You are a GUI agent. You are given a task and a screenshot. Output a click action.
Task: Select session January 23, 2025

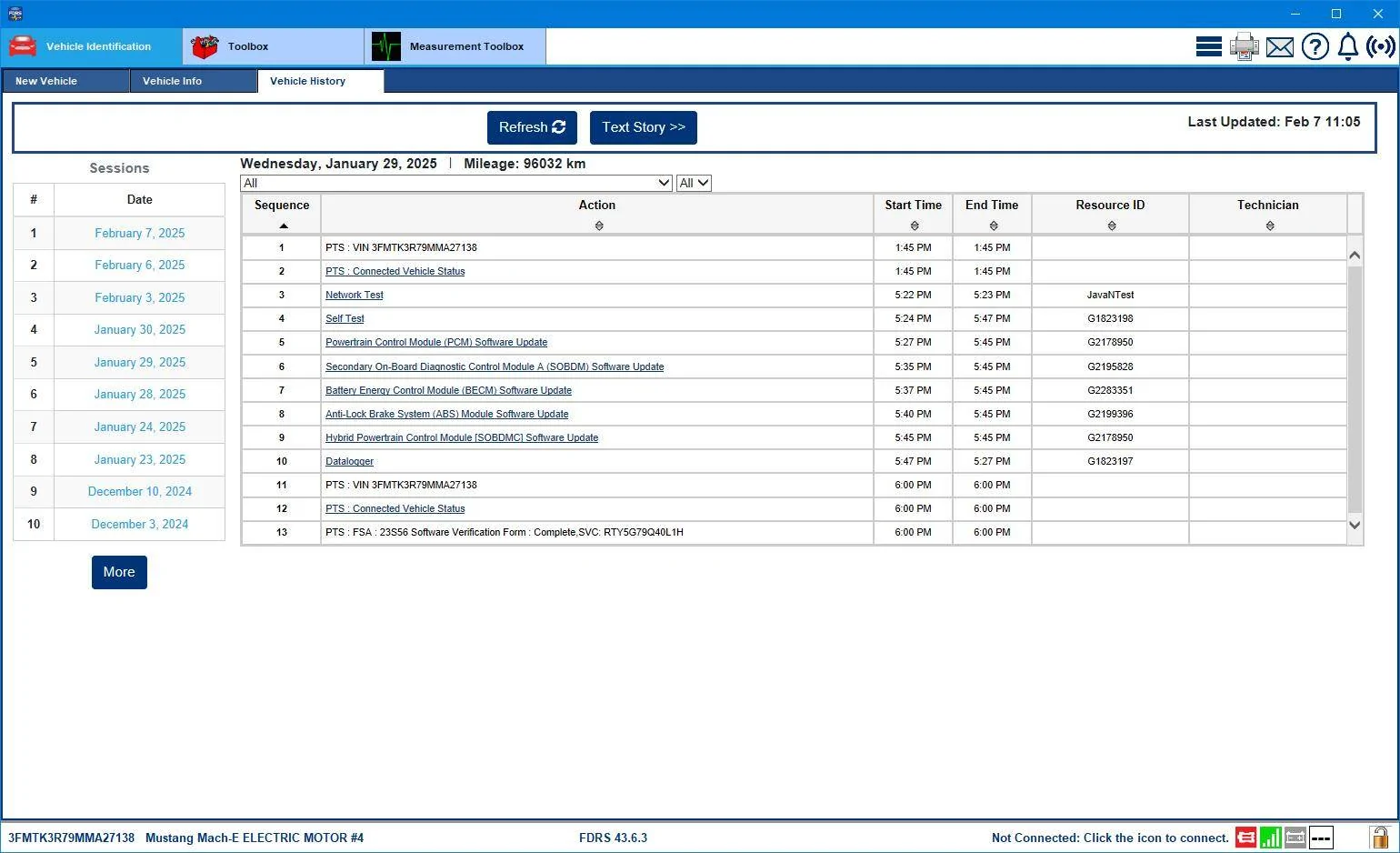pyautogui.click(x=139, y=459)
